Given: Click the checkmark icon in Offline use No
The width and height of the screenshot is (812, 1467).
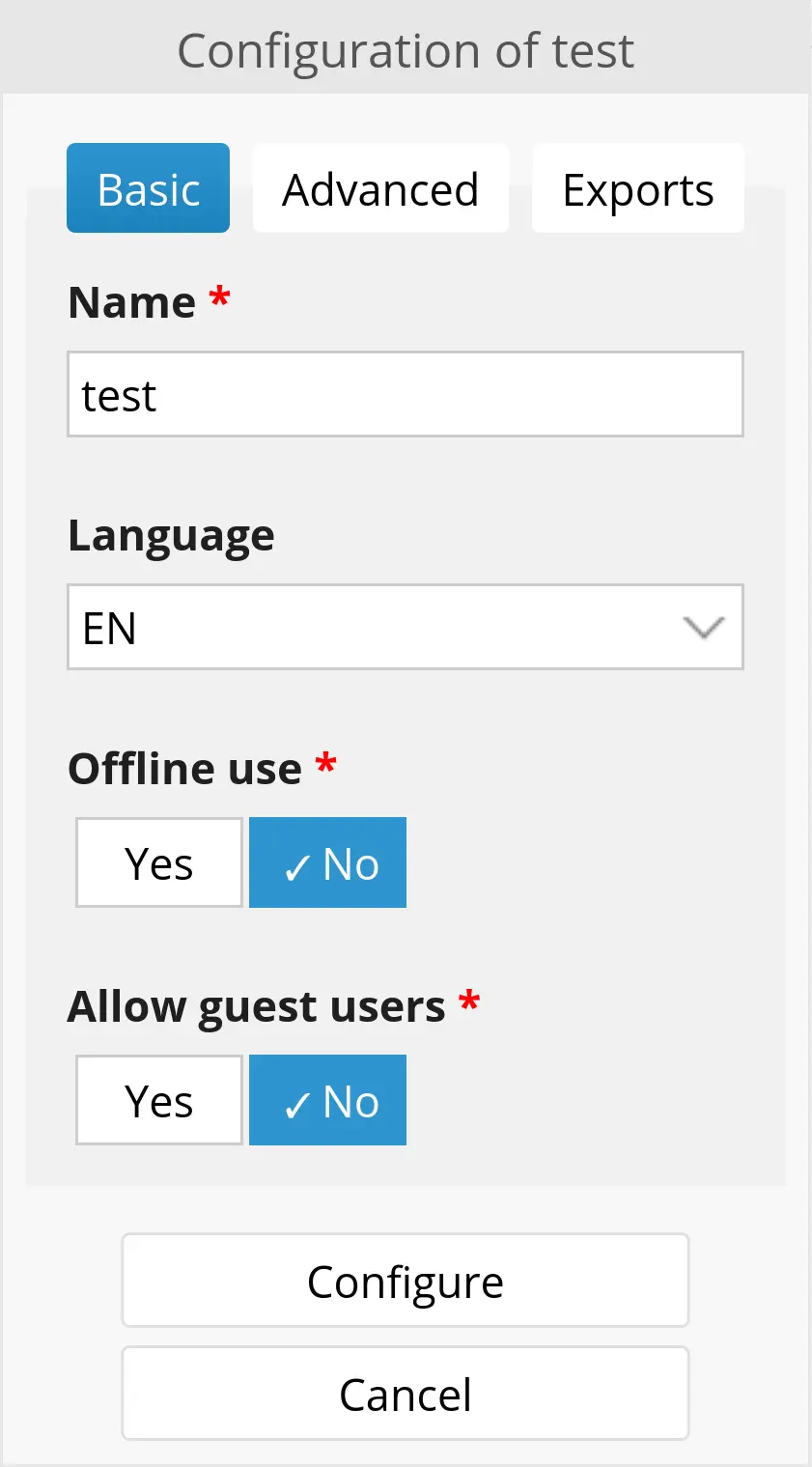Looking at the screenshot, I should click(296, 868).
